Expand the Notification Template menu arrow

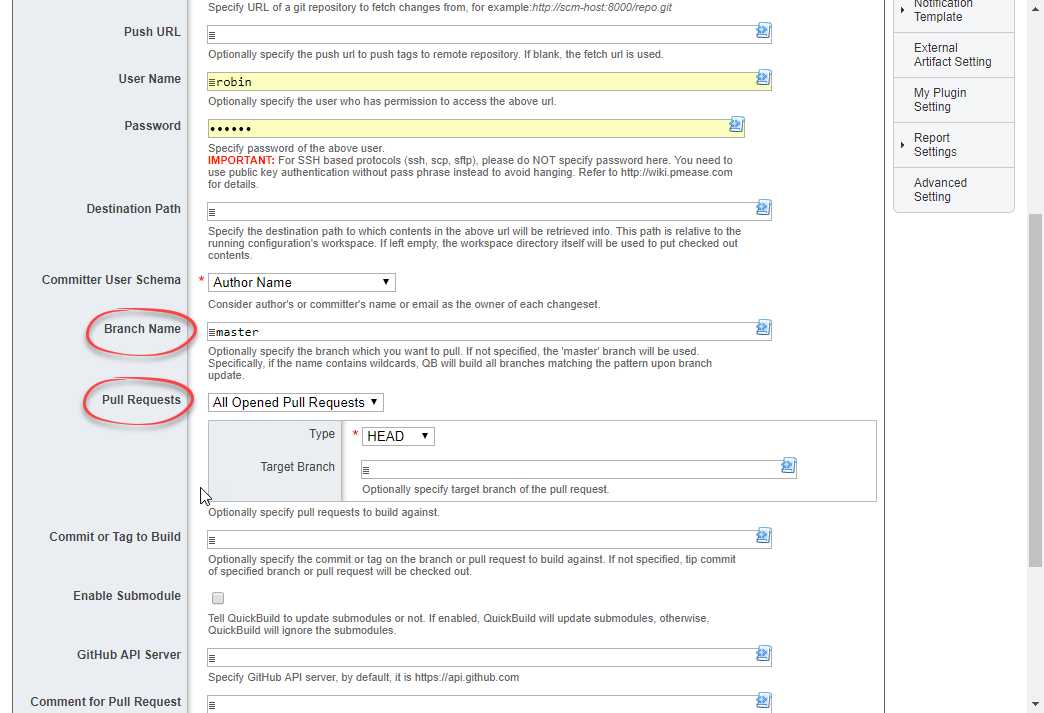(902, 10)
